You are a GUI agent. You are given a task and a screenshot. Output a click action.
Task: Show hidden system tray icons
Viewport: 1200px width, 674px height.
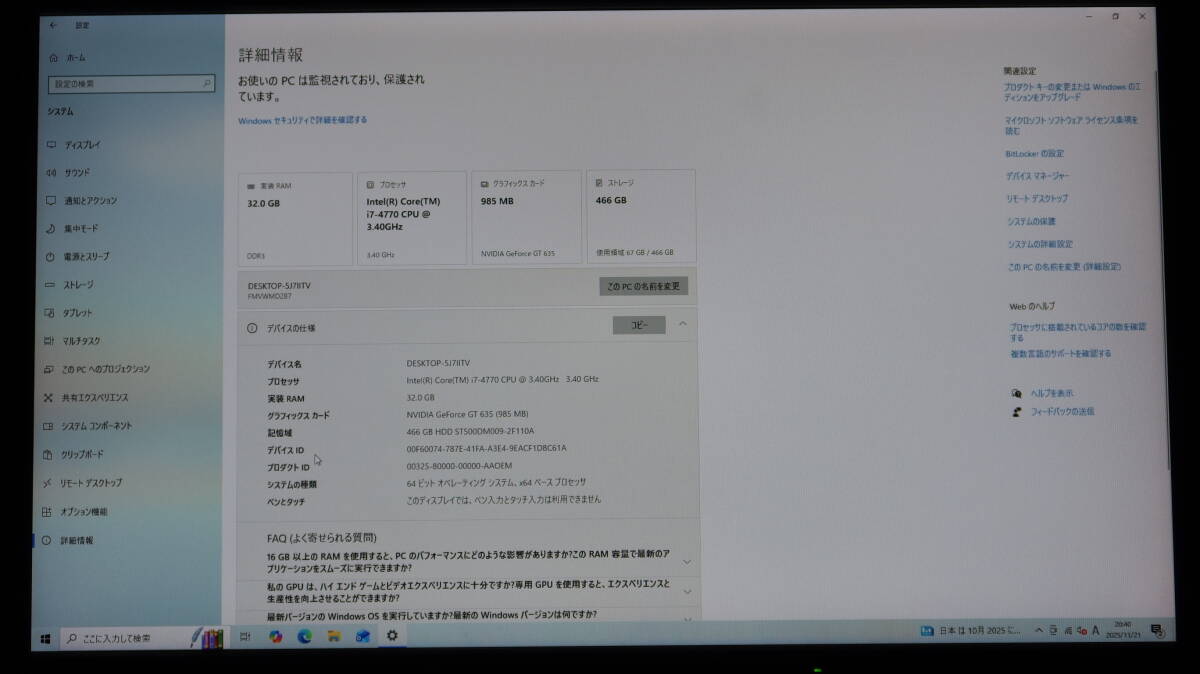point(1039,630)
